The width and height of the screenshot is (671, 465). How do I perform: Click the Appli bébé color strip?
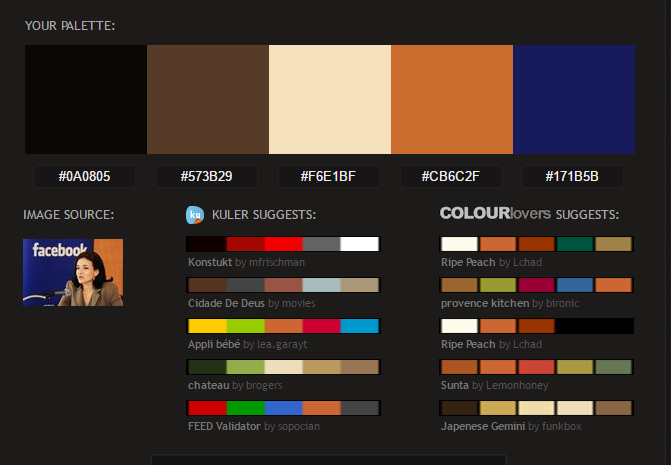click(283, 326)
